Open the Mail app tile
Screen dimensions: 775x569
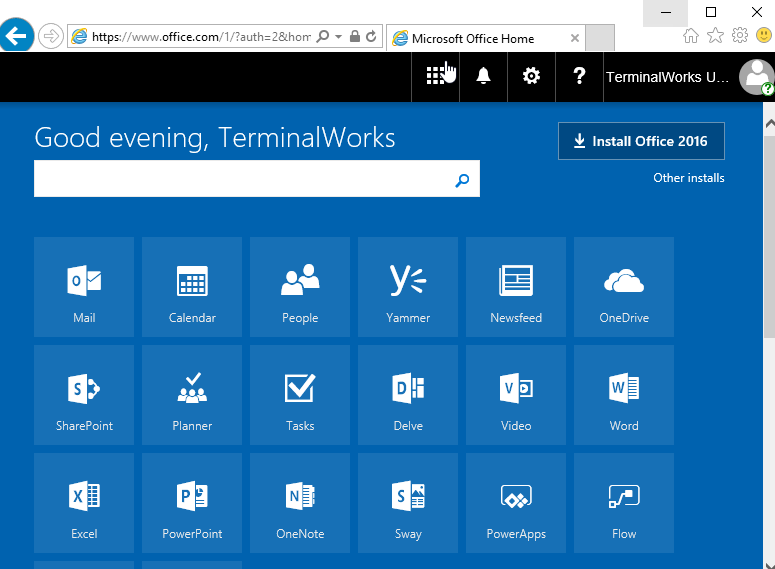(84, 287)
